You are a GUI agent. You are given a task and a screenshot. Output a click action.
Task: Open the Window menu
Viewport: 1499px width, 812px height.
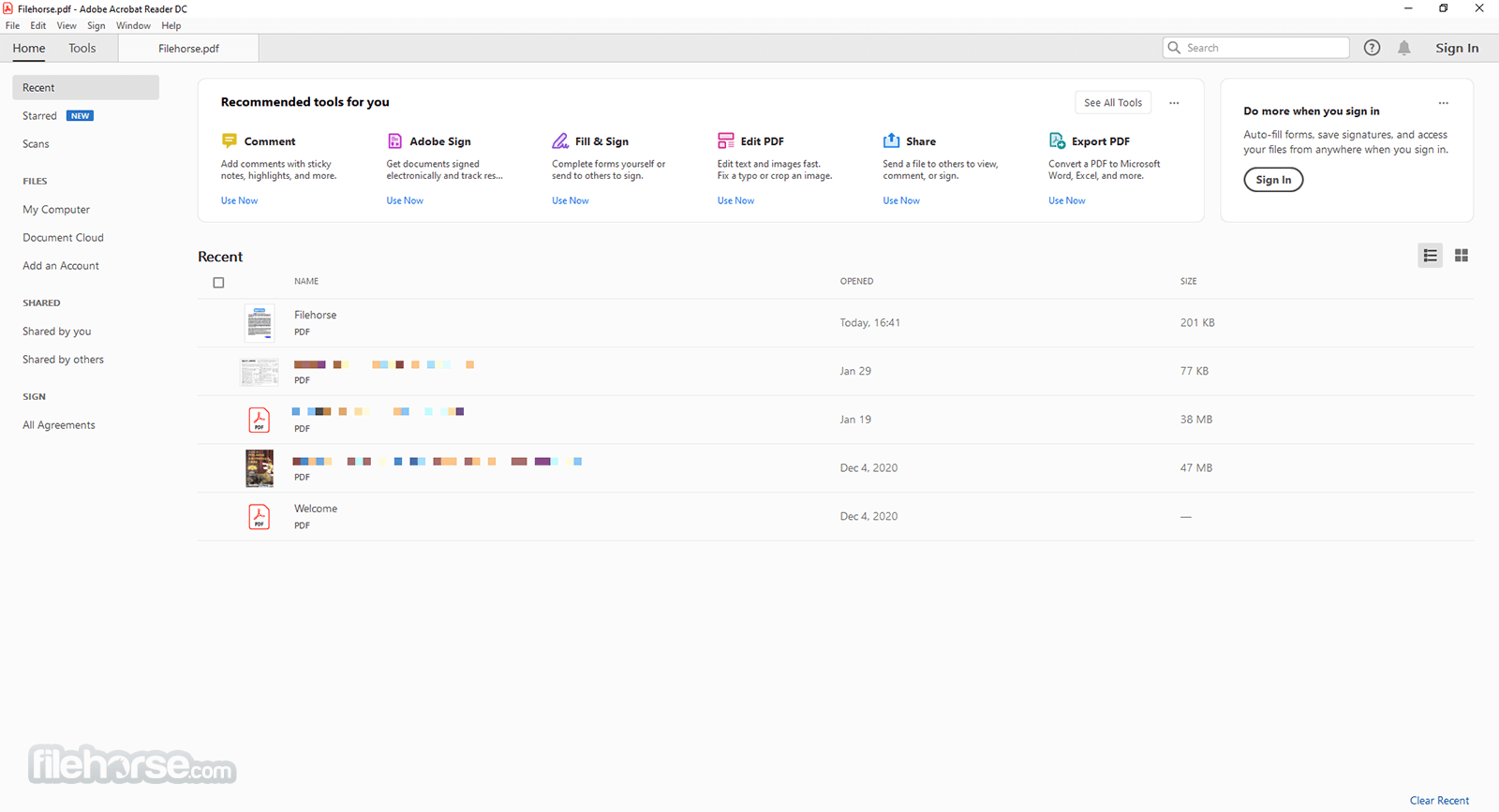coord(133,25)
